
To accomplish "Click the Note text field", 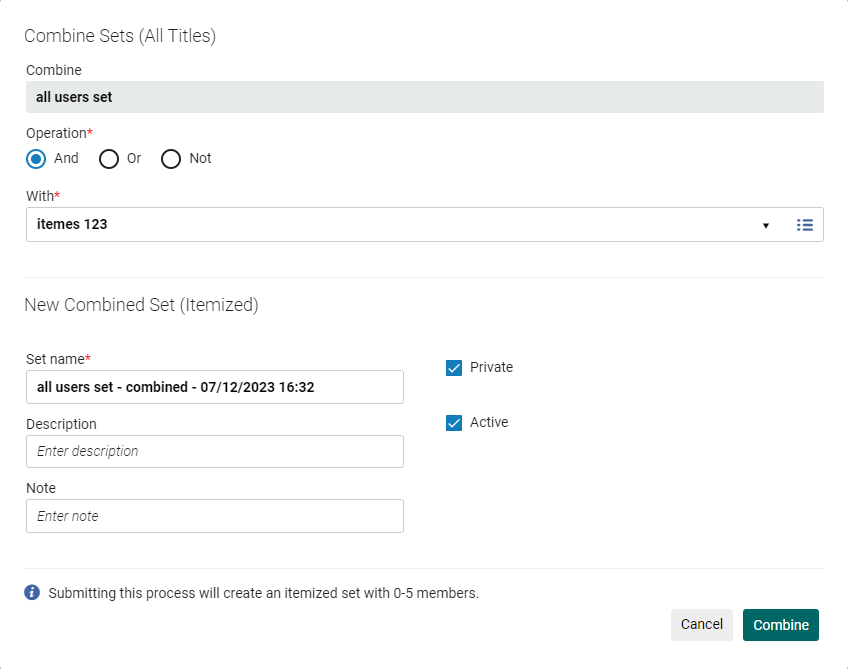I will 215,516.
